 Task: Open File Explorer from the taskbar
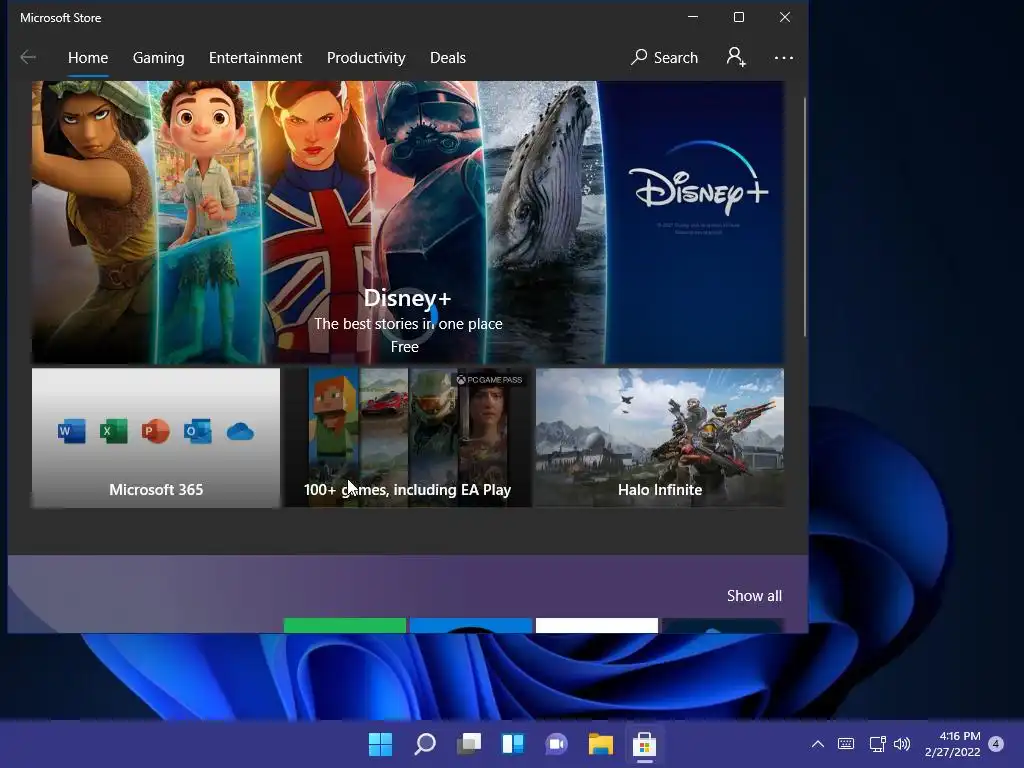[x=600, y=744]
